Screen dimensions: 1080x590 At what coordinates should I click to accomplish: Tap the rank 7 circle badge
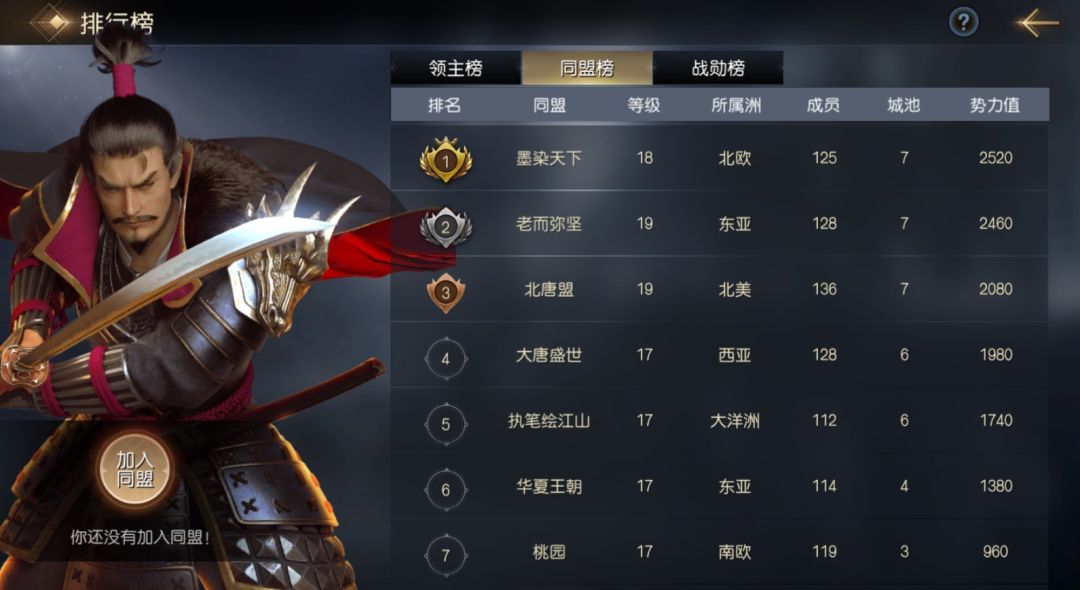point(446,555)
